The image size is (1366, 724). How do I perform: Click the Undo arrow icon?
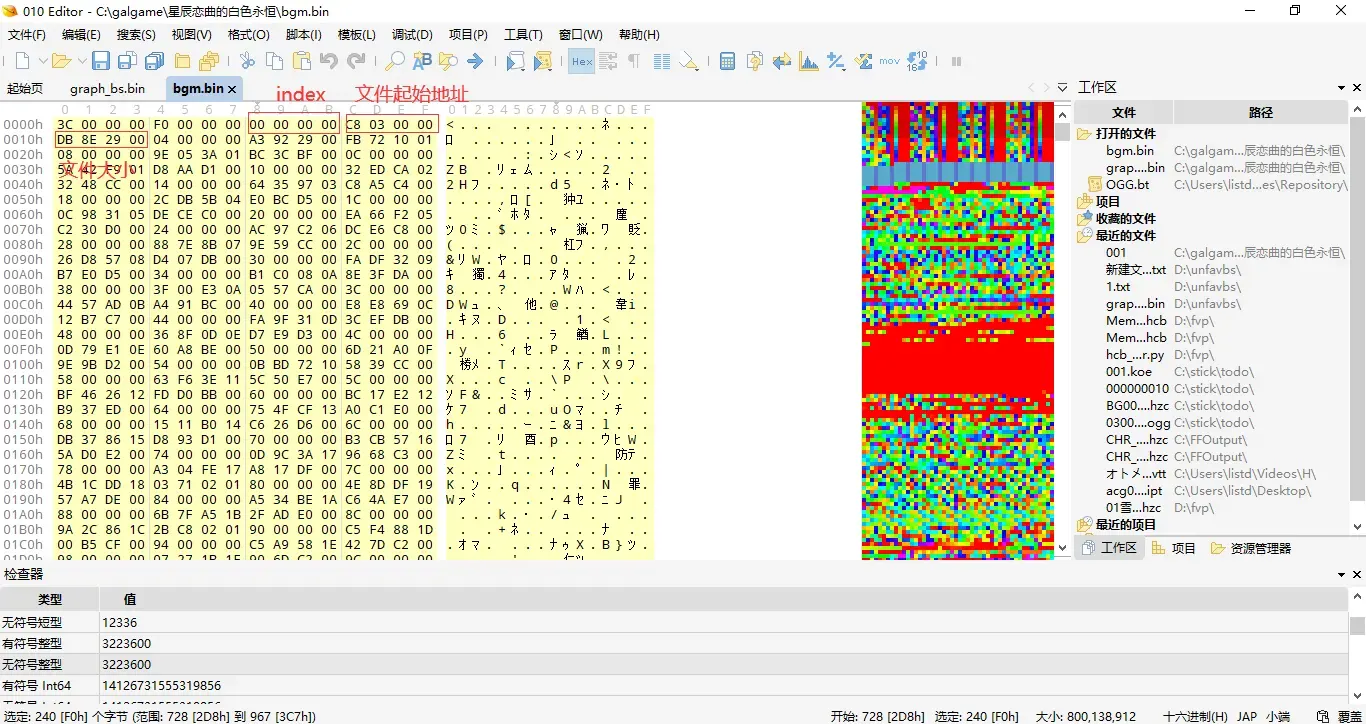pyautogui.click(x=328, y=61)
